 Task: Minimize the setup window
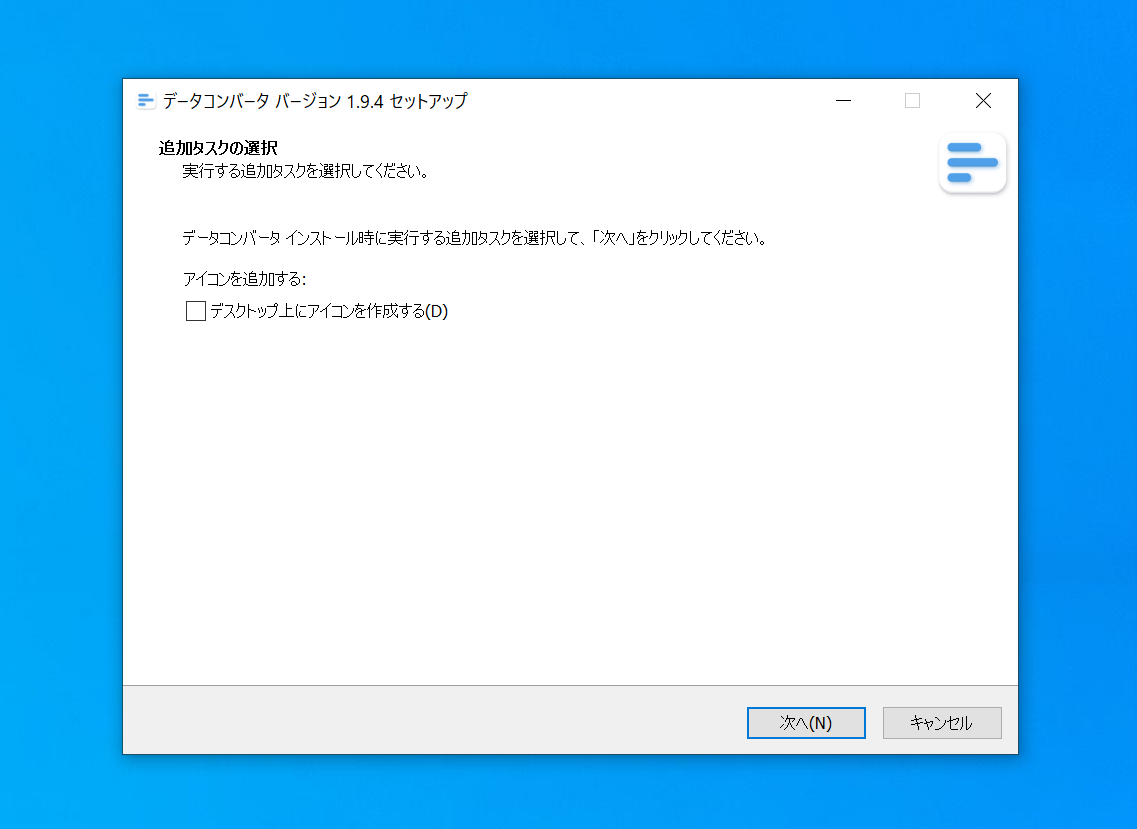pos(843,101)
